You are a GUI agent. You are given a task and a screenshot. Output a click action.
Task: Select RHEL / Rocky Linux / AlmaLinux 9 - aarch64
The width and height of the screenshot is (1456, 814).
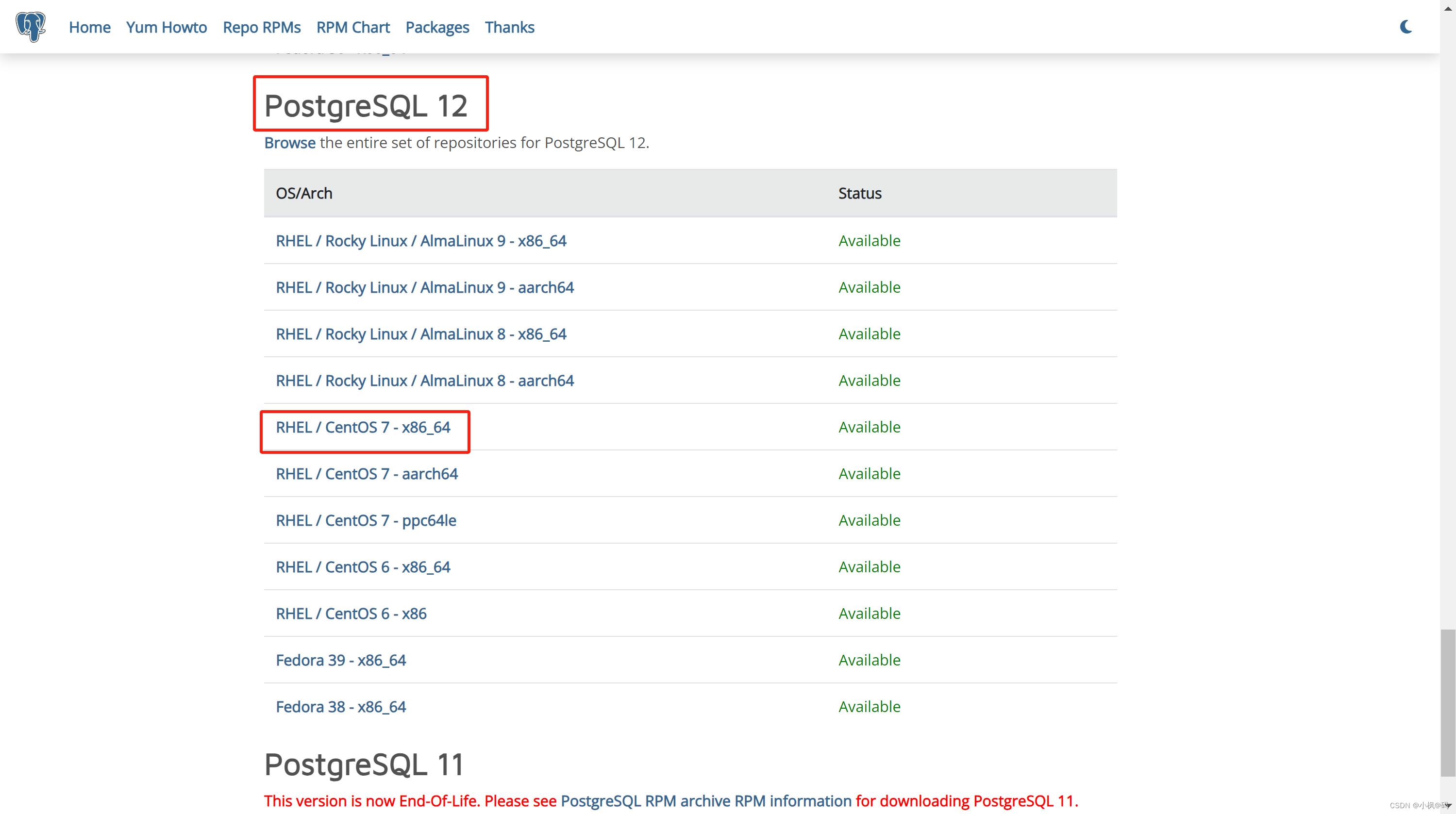(x=424, y=287)
